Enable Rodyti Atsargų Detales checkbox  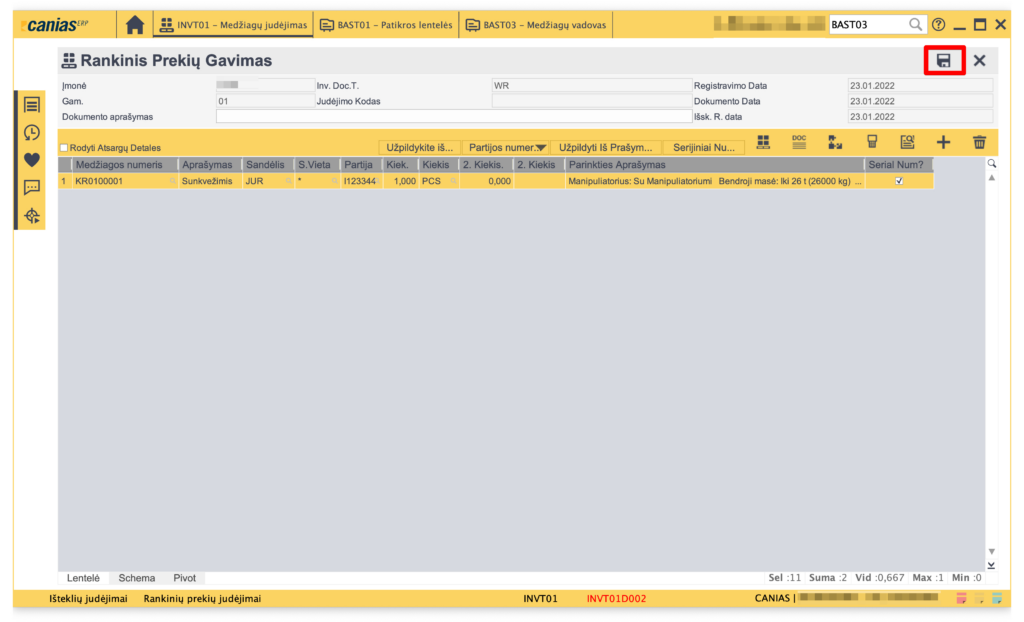(65, 148)
